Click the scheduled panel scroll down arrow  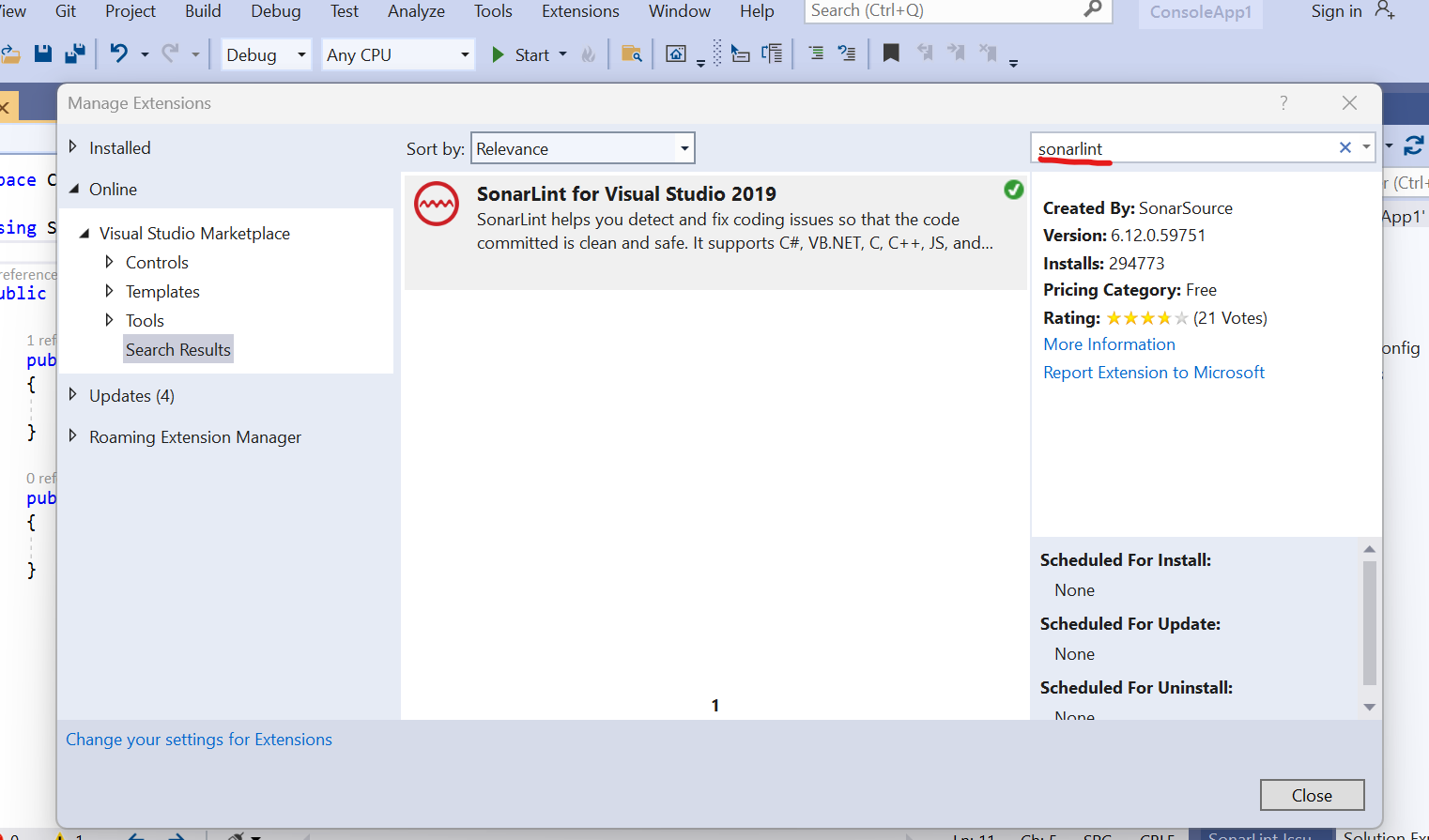click(1369, 708)
